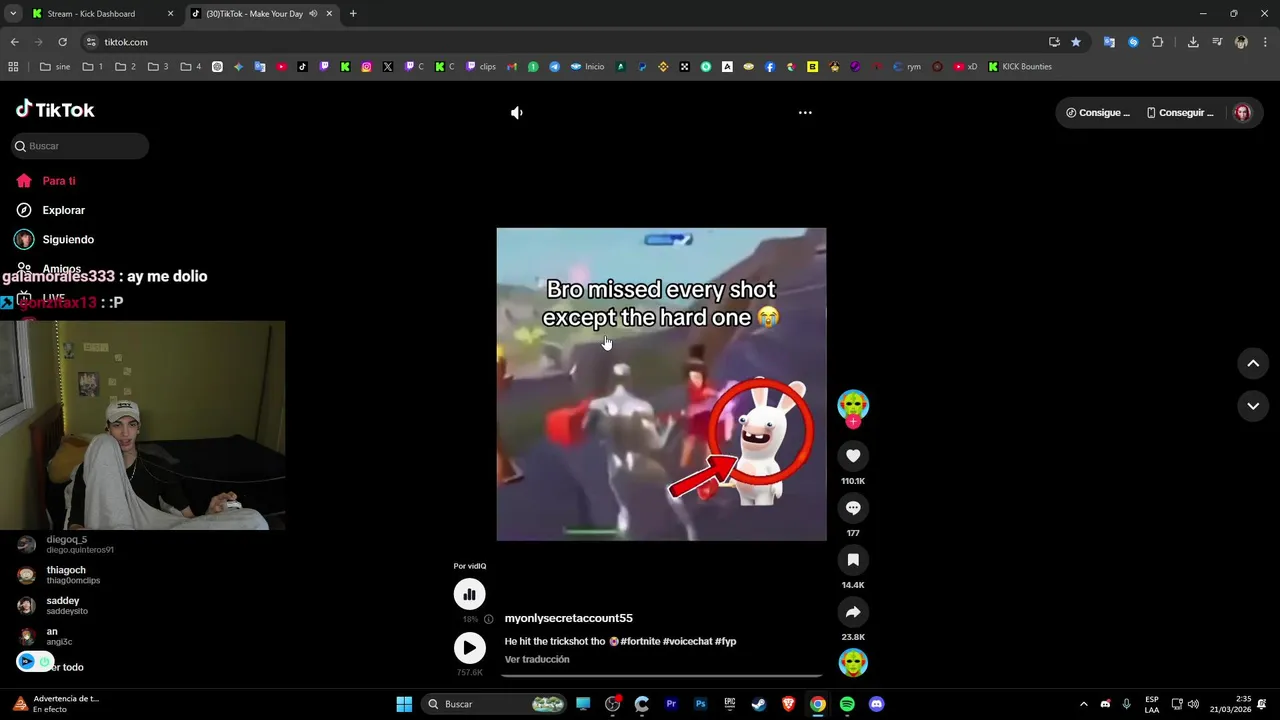Click the Consigue button in the header
1280x720 pixels.
(1097, 113)
